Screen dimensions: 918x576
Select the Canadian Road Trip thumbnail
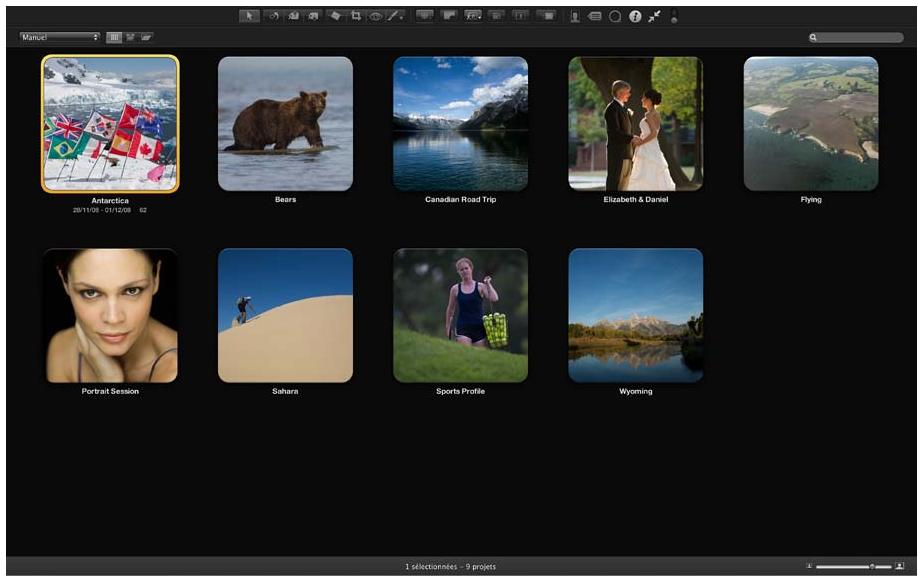(460, 124)
